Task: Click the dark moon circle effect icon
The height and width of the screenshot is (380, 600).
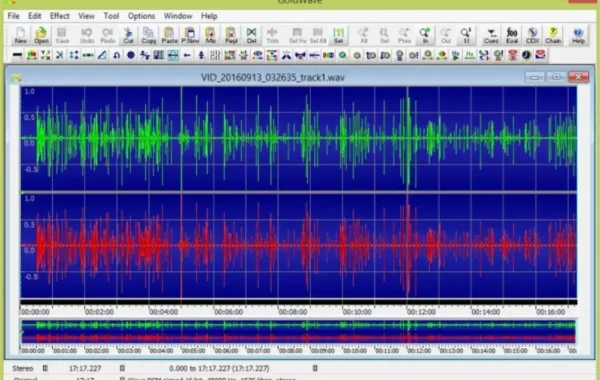Action: [x=526, y=55]
